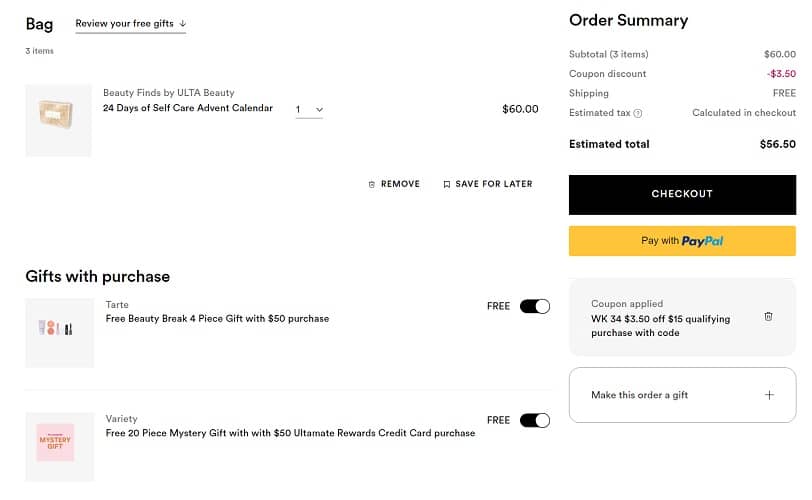This screenshot has width=812, height=500.
Task: Click the Beauty Finds by ULTA Beauty brand
Action: (168, 93)
